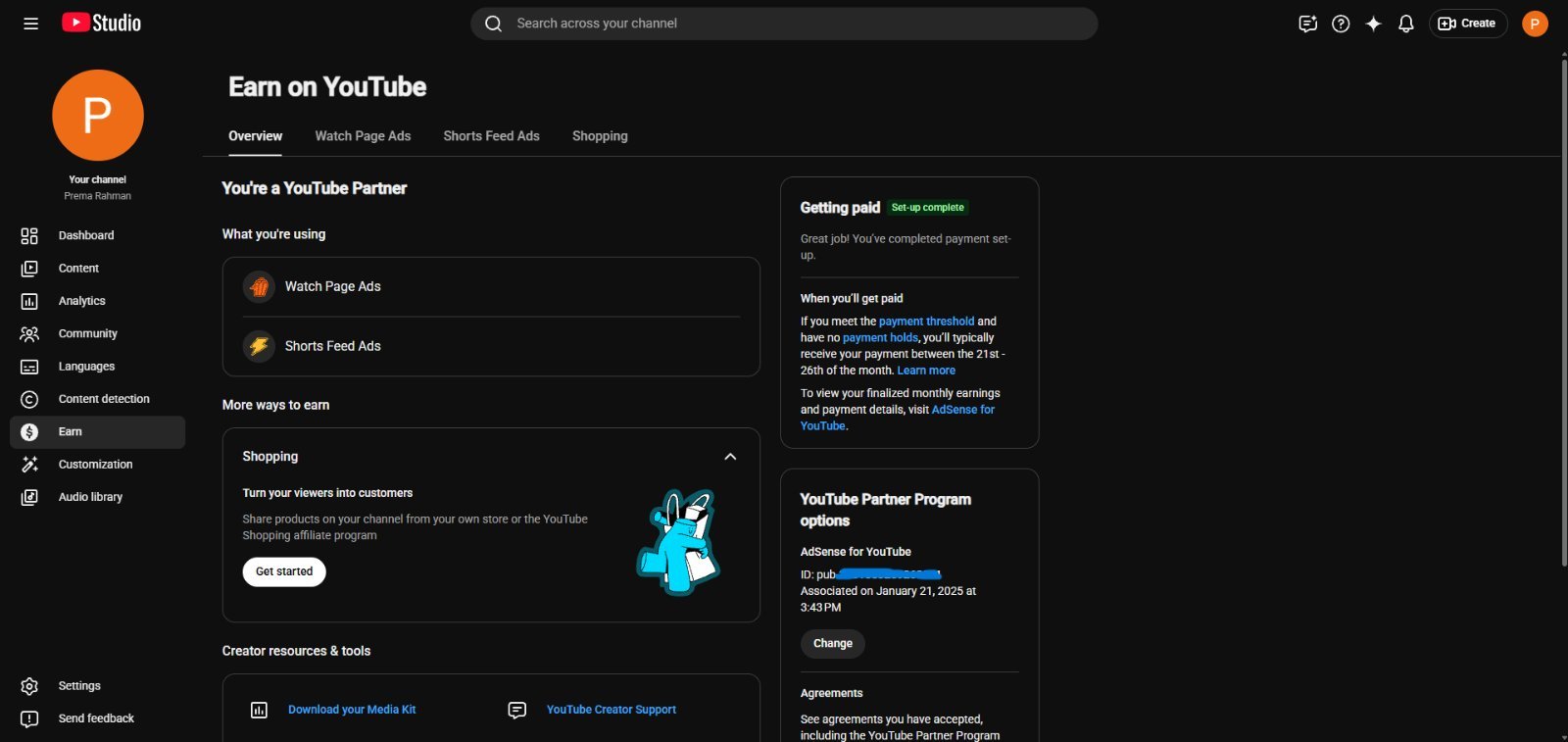Click the sparkle Ask Studio icon
The width and height of the screenshot is (1568, 742).
tap(1373, 24)
